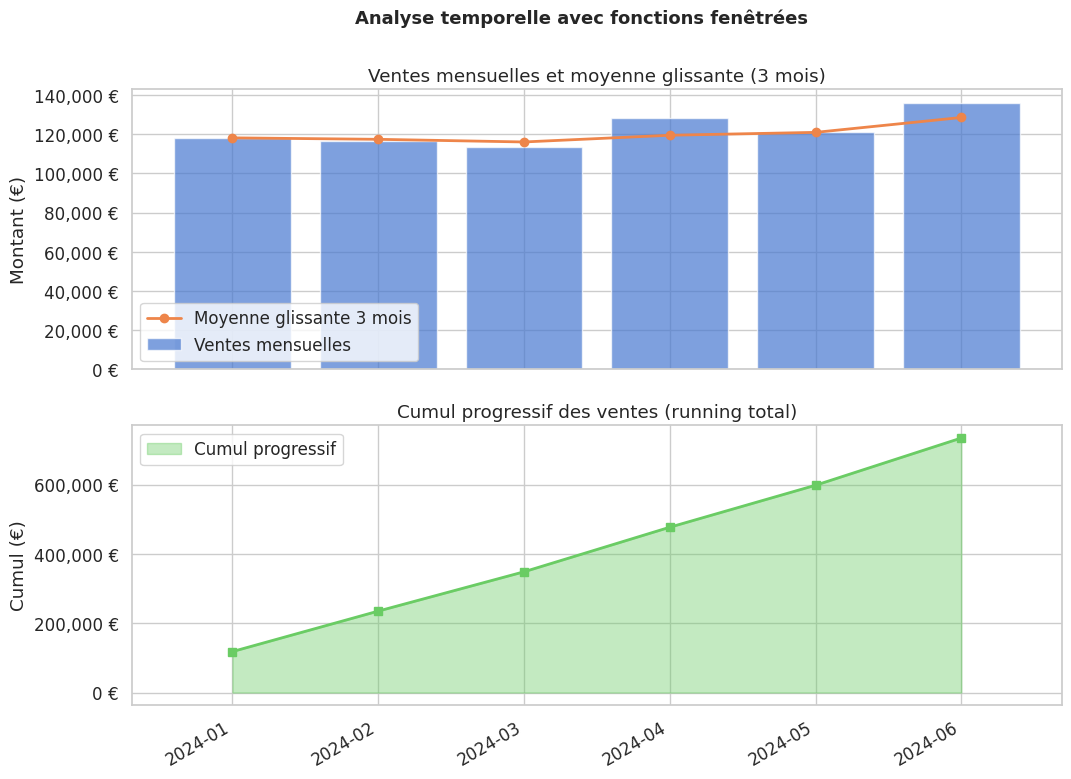Image resolution: width=1071 pixels, height=779 pixels.
Task: Click the 'Montant (€)' y-axis title
Action: (17, 230)
